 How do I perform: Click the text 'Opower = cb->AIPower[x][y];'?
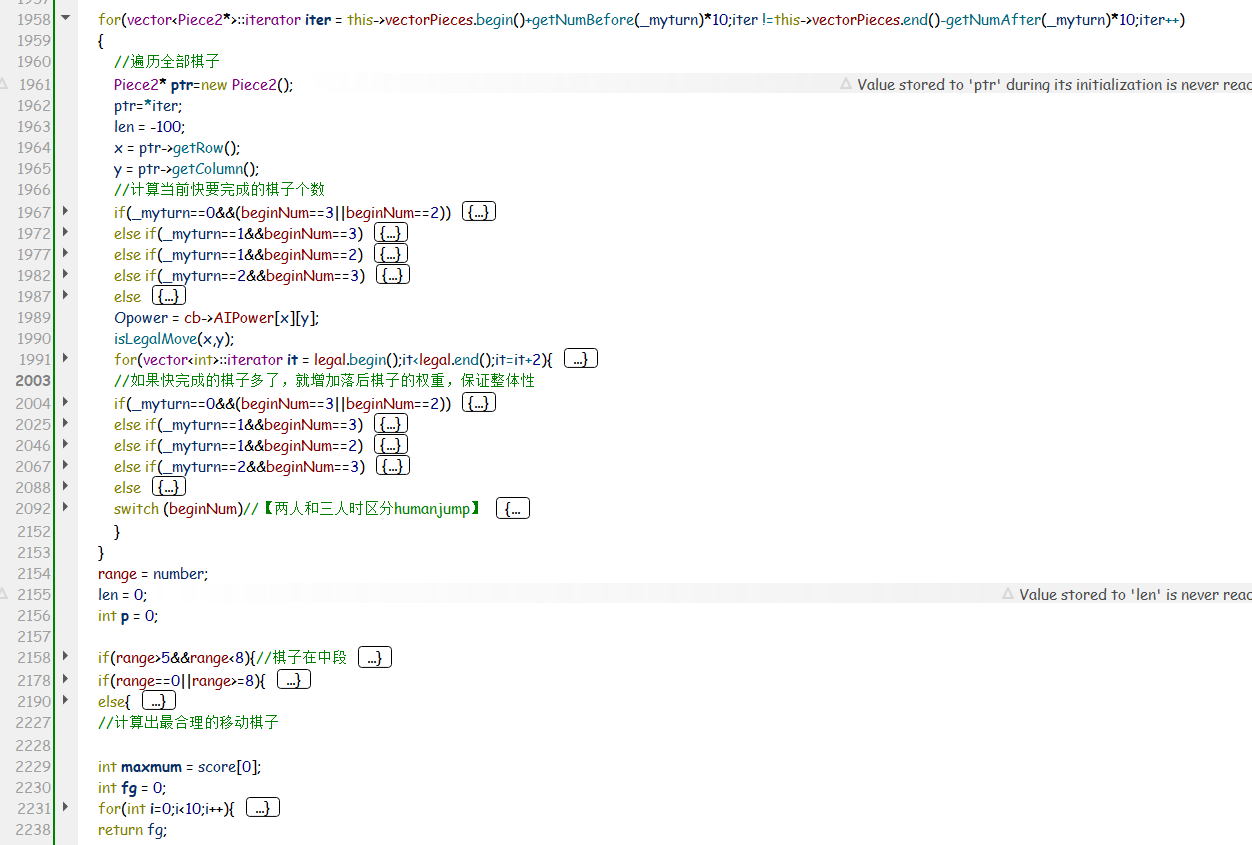tap(217, 318)
